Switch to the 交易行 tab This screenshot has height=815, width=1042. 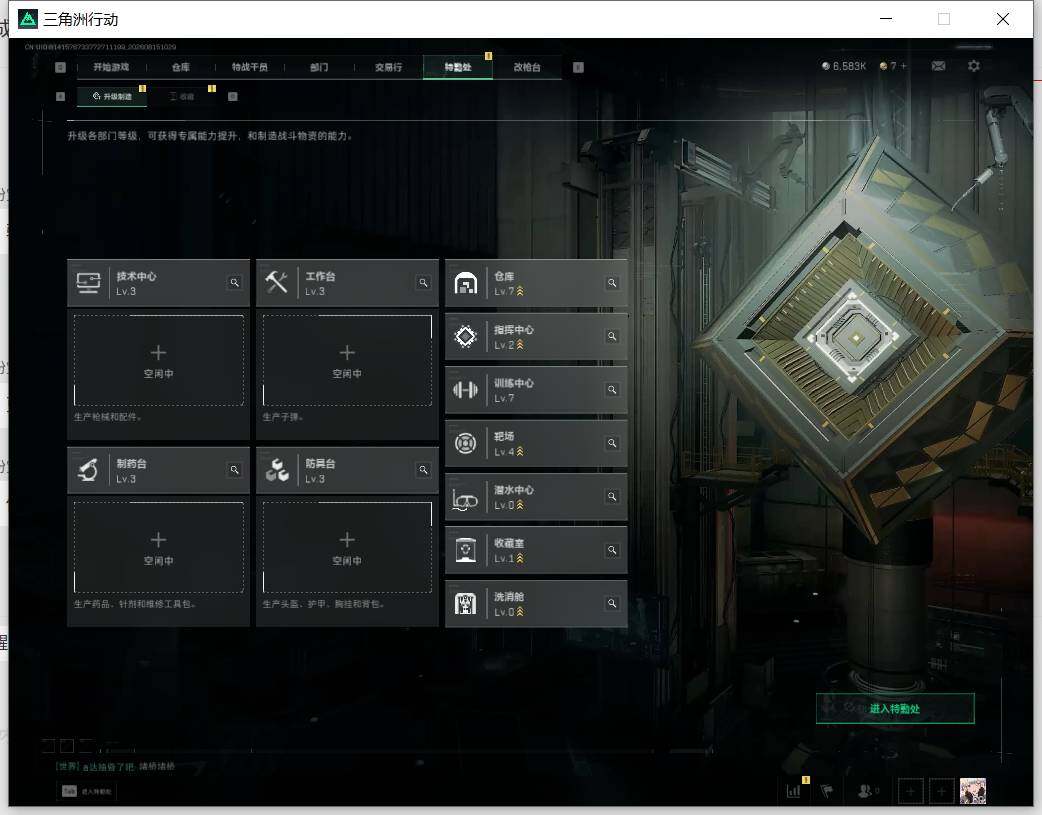tap(388, 67)
